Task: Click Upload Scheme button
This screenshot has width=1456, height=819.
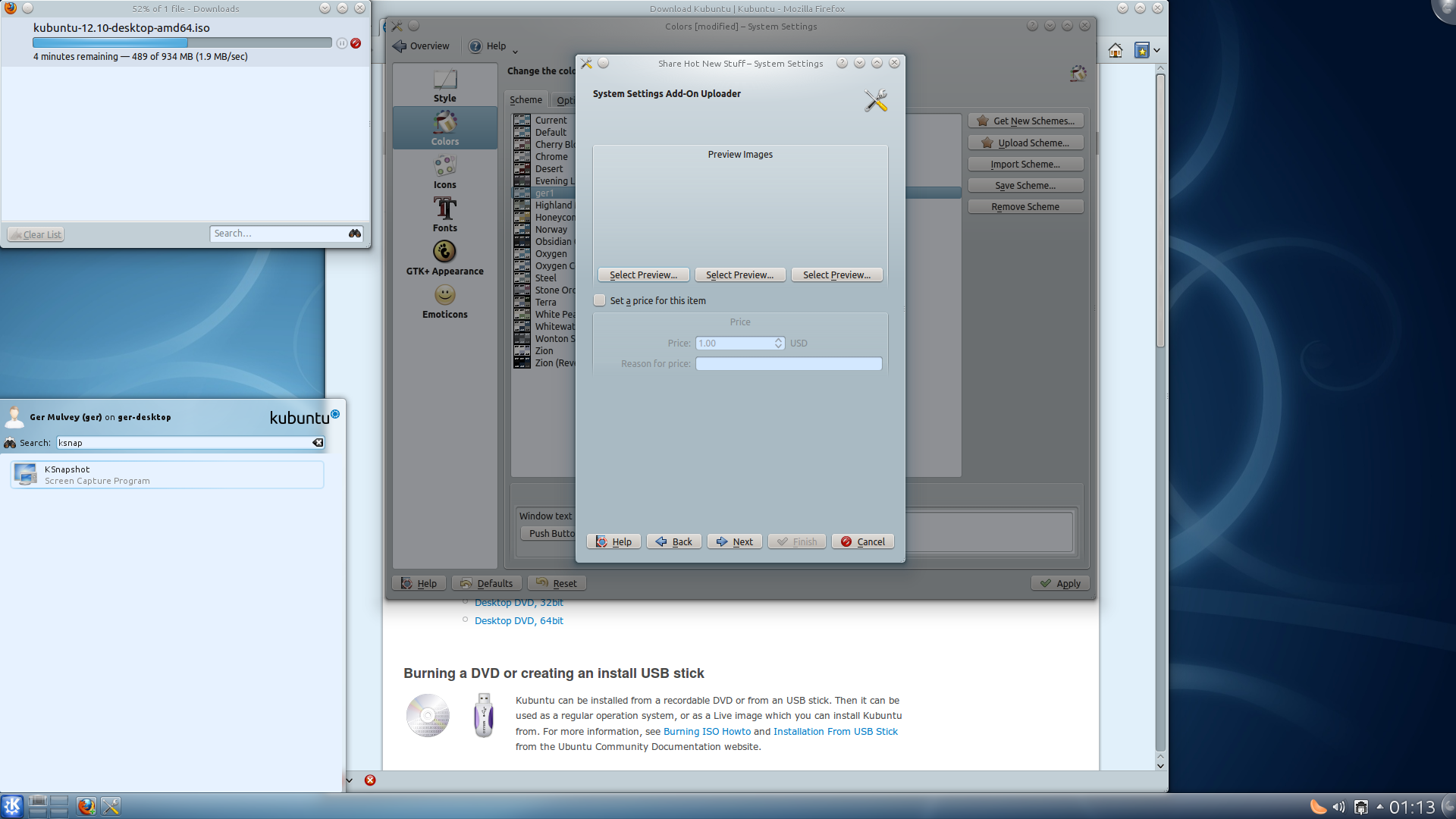Action: [x=1025, y=143]
